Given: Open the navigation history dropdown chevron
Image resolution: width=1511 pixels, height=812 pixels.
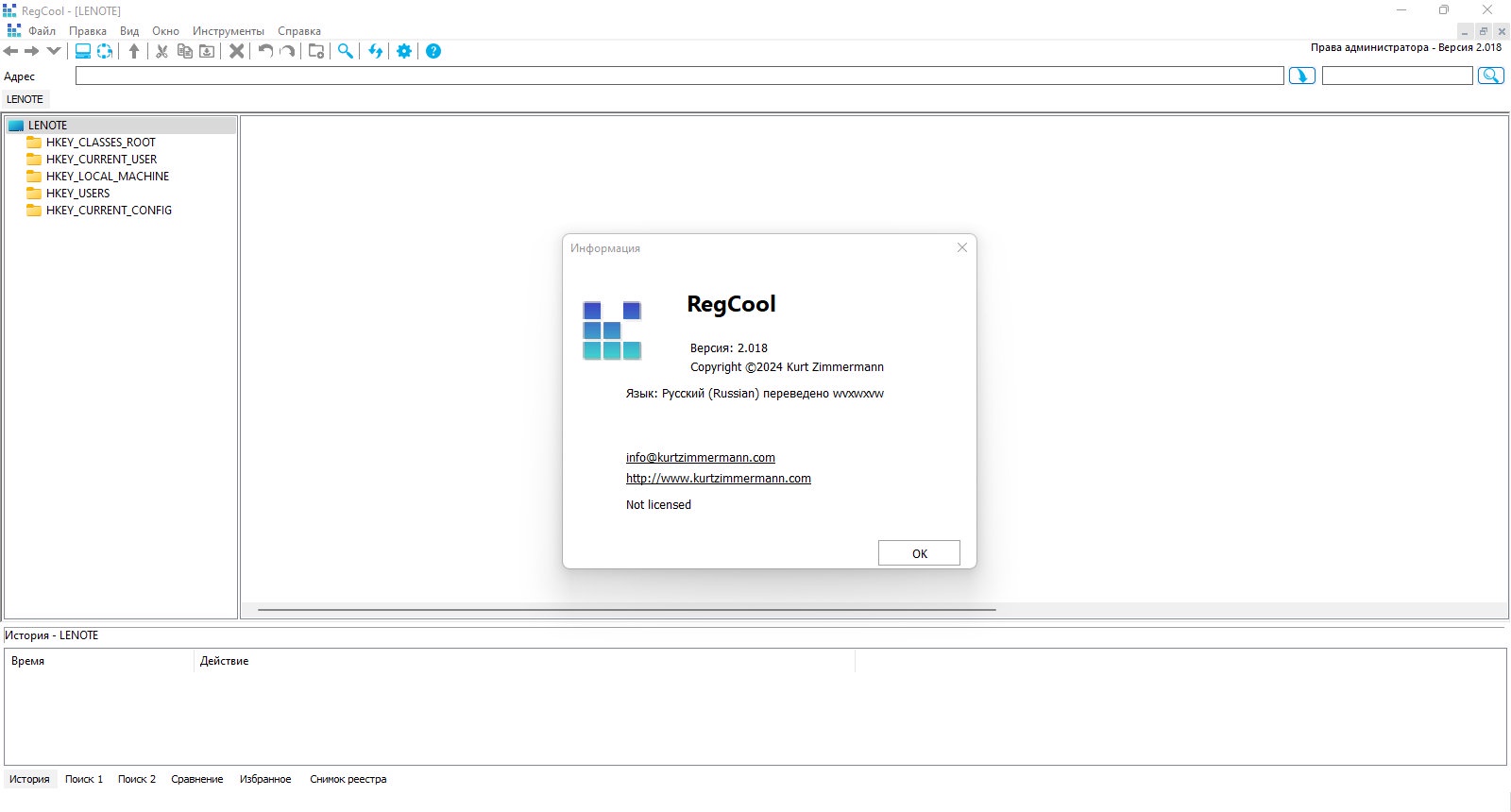Looking at the screenshot, I should point(54,51).
